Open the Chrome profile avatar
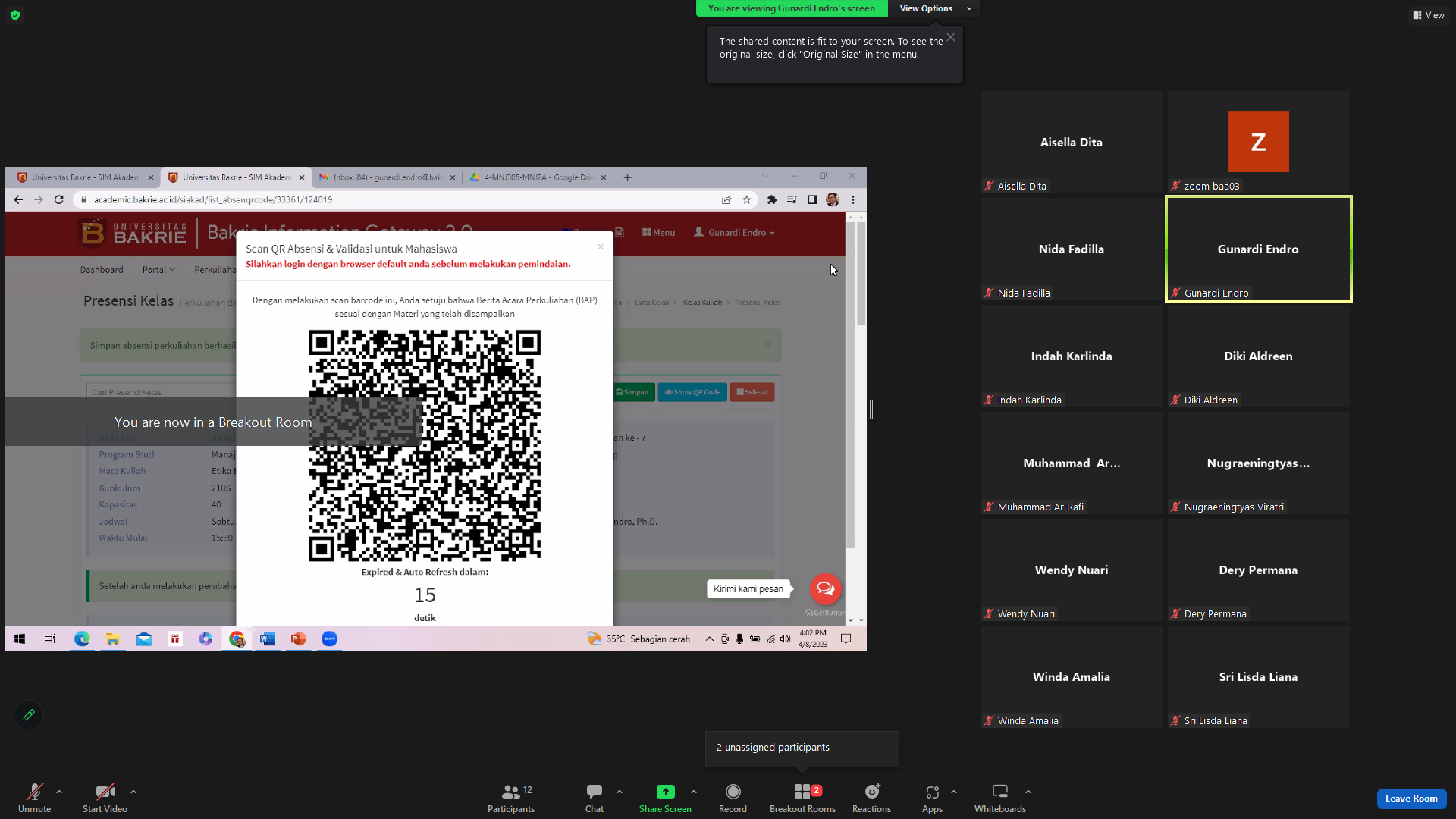 click(833, 199)
